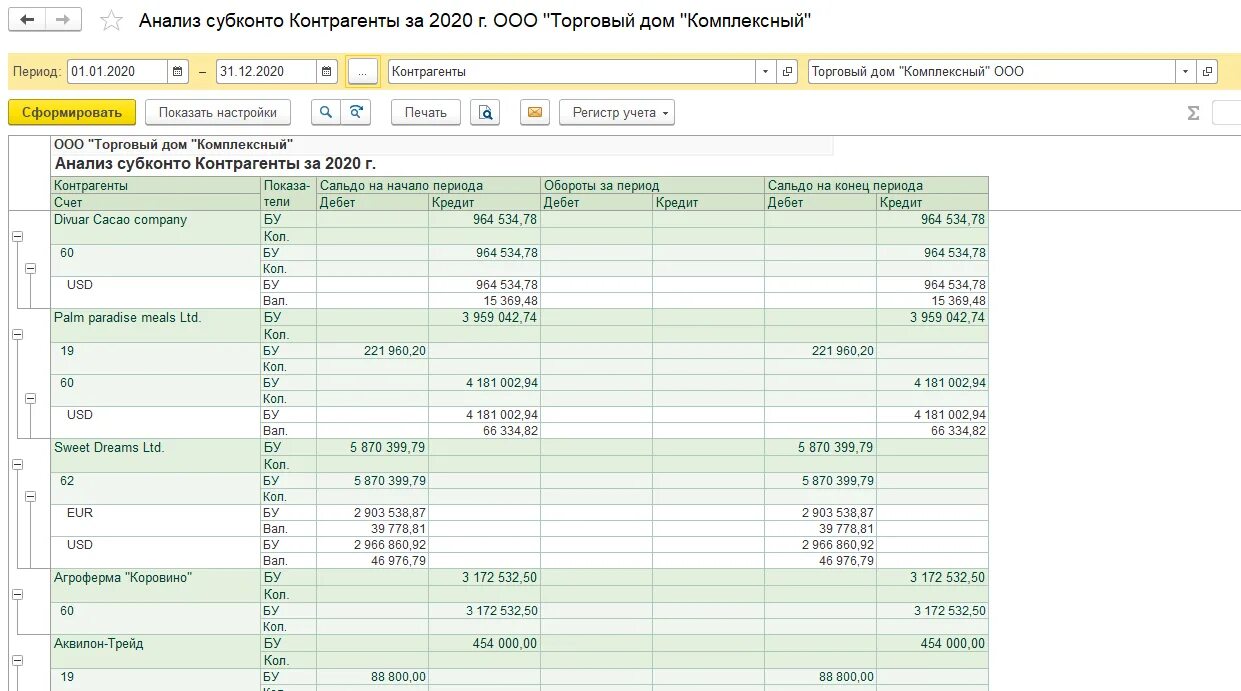Open calendar for start date 01.01.2020
Image resolution: width=1241 pixels, height=691 pixels.
[178, 72]
